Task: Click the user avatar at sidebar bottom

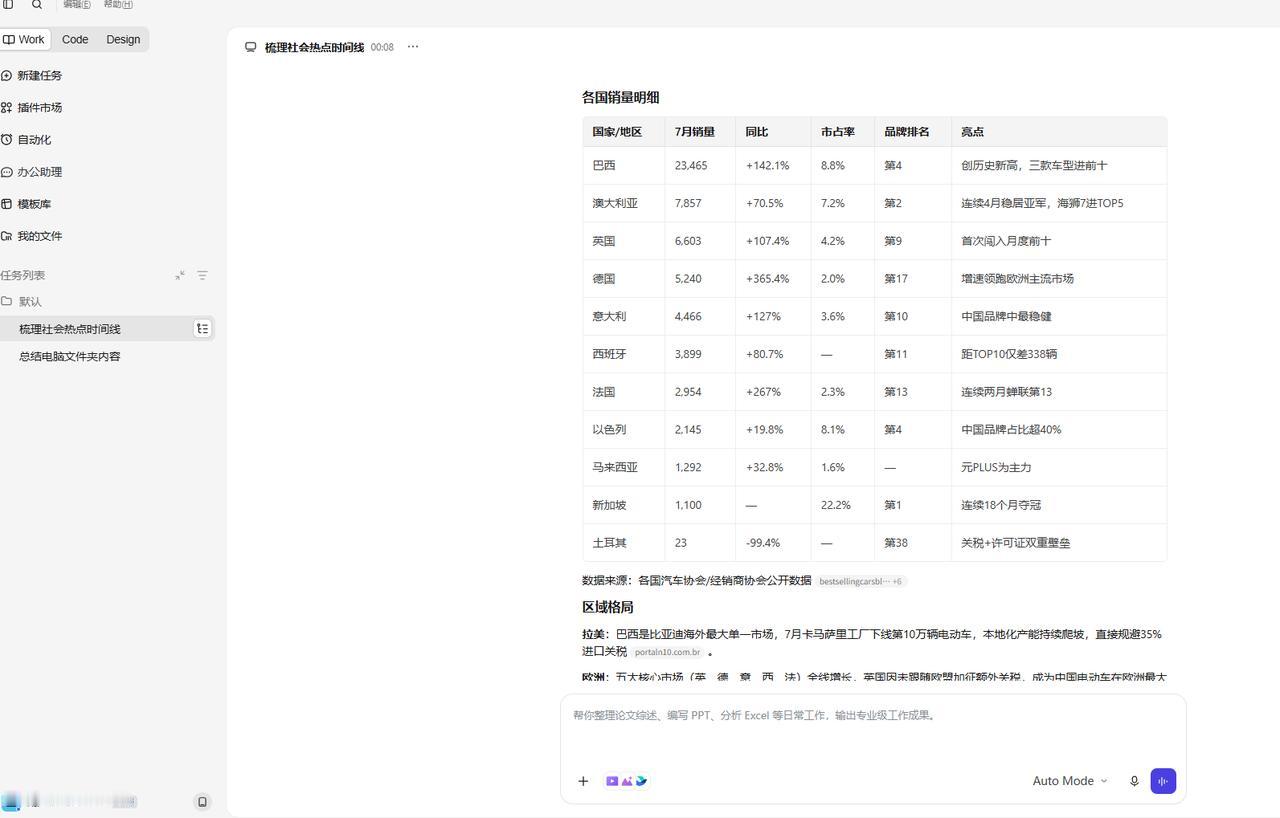Action: [x=10, y=801]
